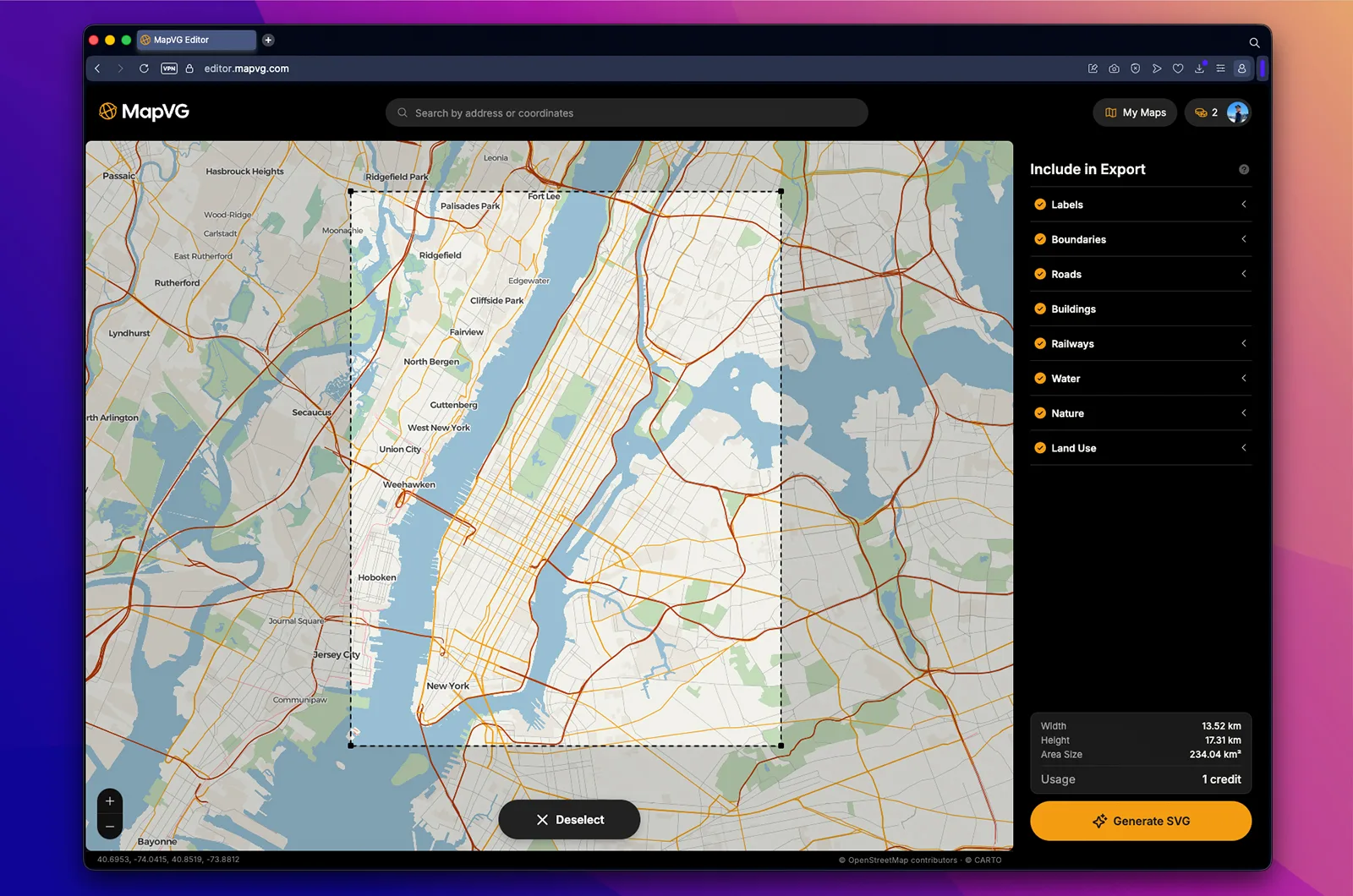Click the Width value 13.52 km
Screen dimensions: 1353x896
pyautogui.click(x=1221, y=726)
